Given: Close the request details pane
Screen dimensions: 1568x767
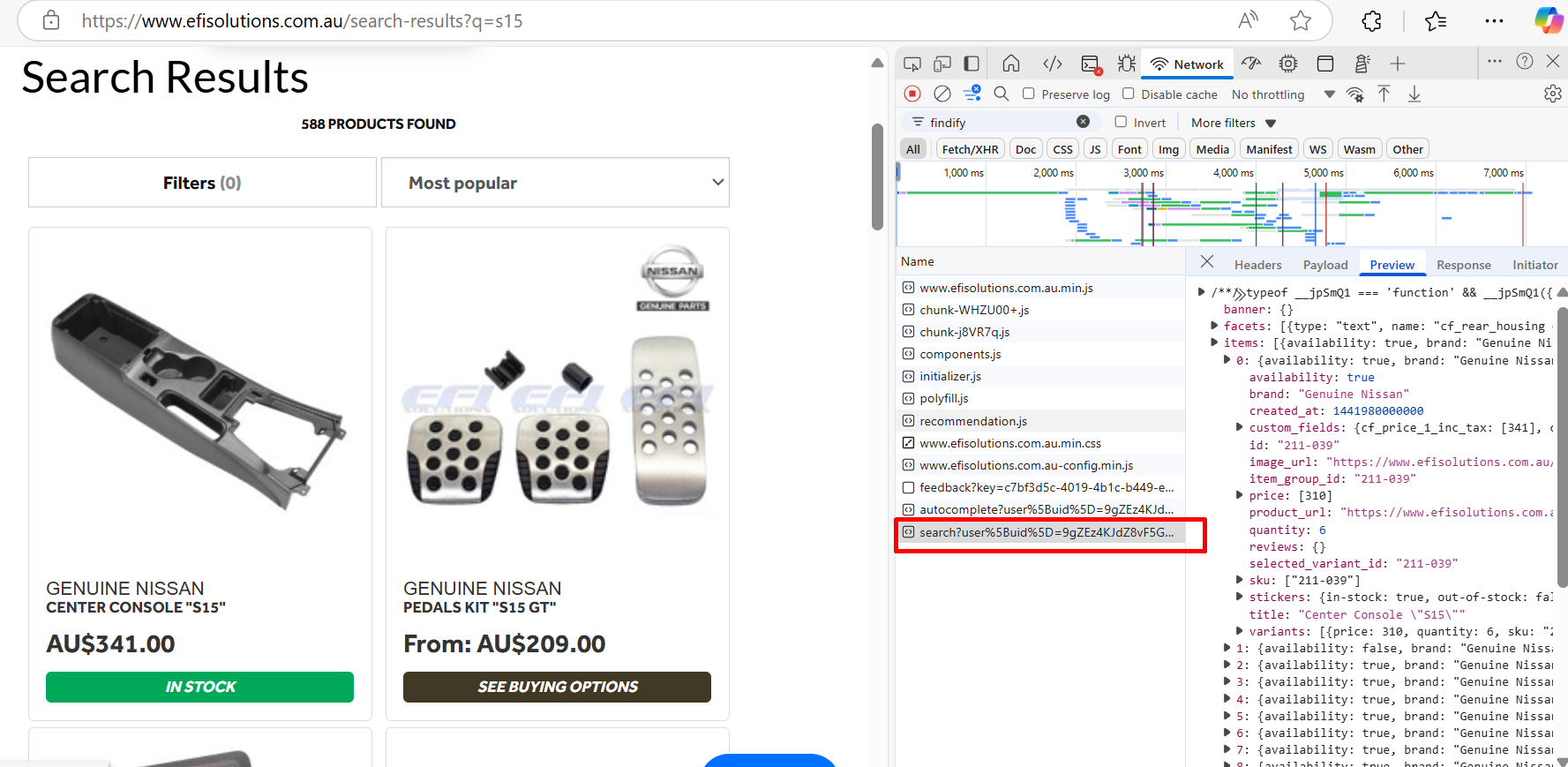Looking at the screenshot, I should click(x=1207, y=262).
